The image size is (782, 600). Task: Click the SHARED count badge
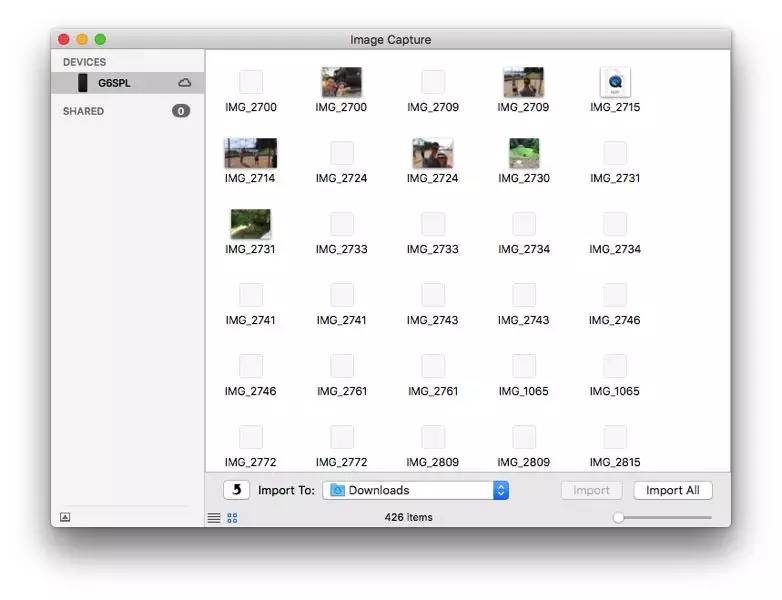pyautogui.click(x=181, y=111)
